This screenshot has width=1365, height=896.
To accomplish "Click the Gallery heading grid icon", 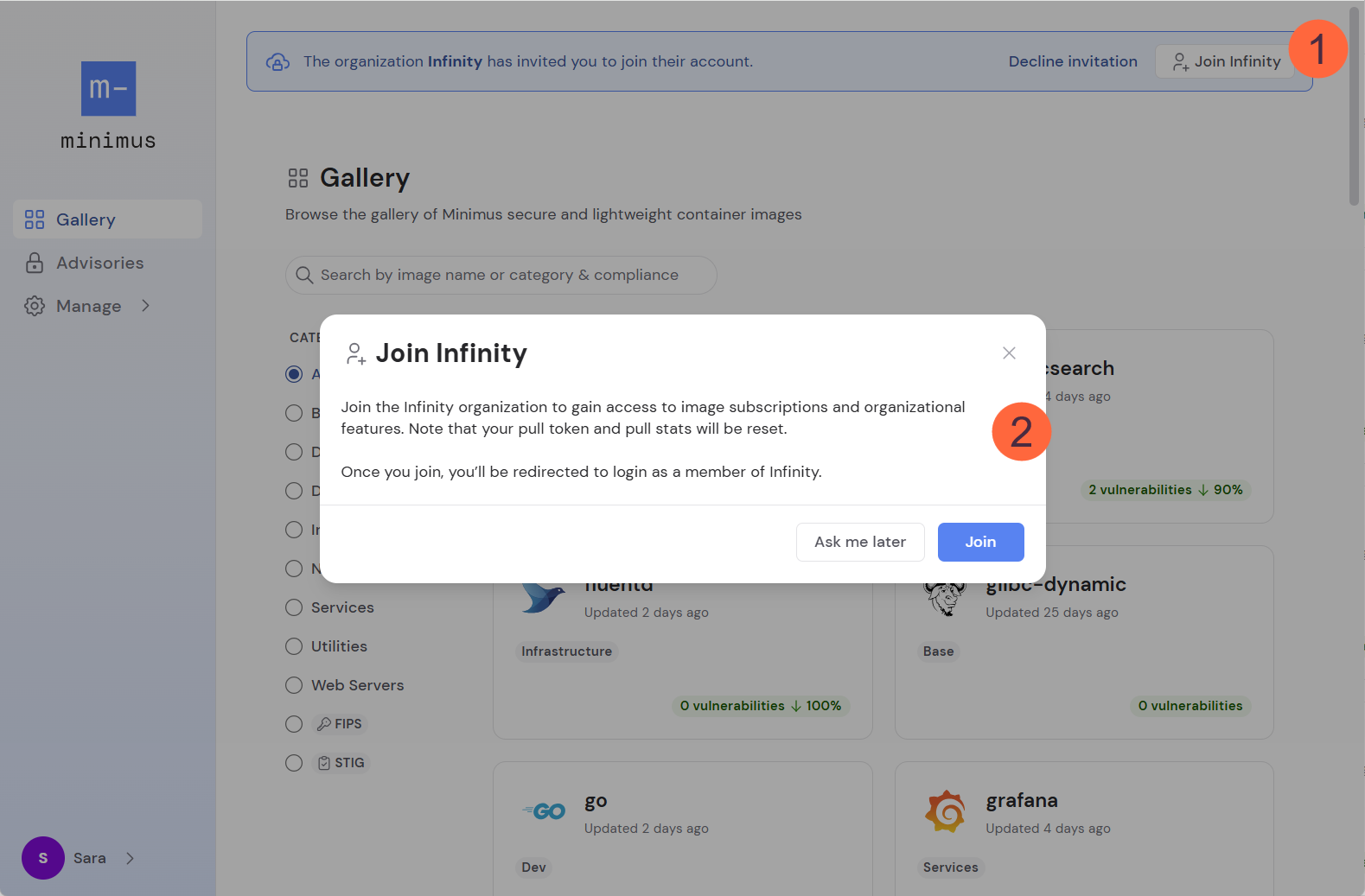I will pyautogui.click(x=298, y=178).
